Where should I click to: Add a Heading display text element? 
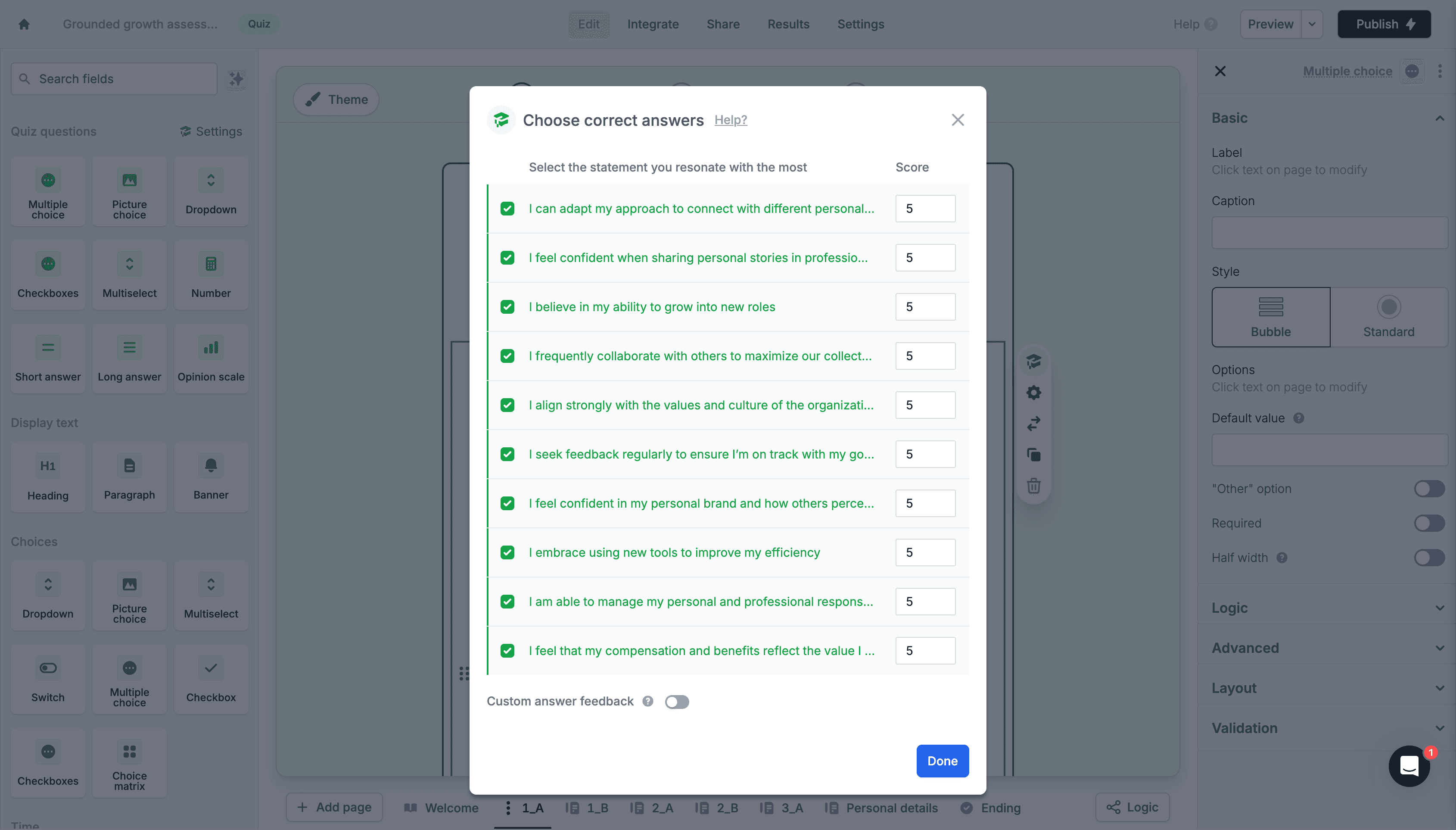pyautogui.click(x=48, y=477)
